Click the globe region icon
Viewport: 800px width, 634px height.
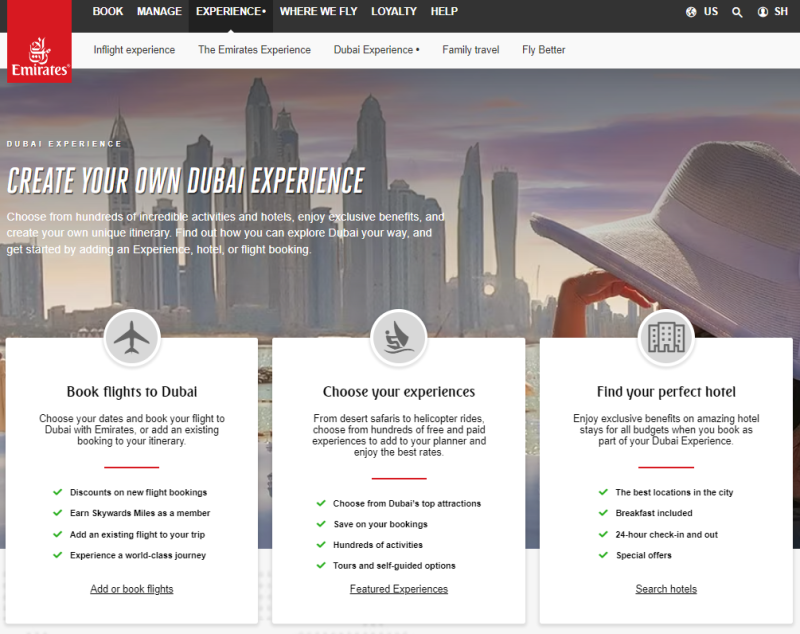click(x=691, y=12)
